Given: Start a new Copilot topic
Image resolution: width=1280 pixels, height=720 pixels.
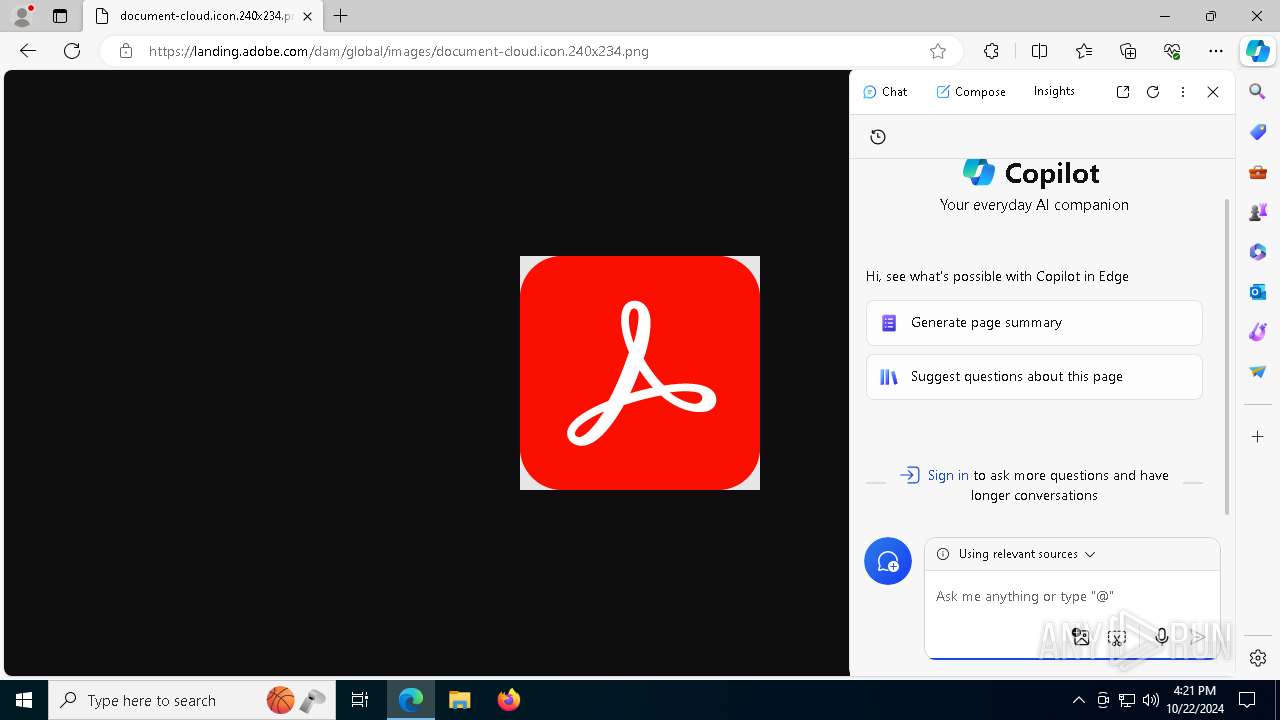Looking at the screenshot, I should pos(888,561).
